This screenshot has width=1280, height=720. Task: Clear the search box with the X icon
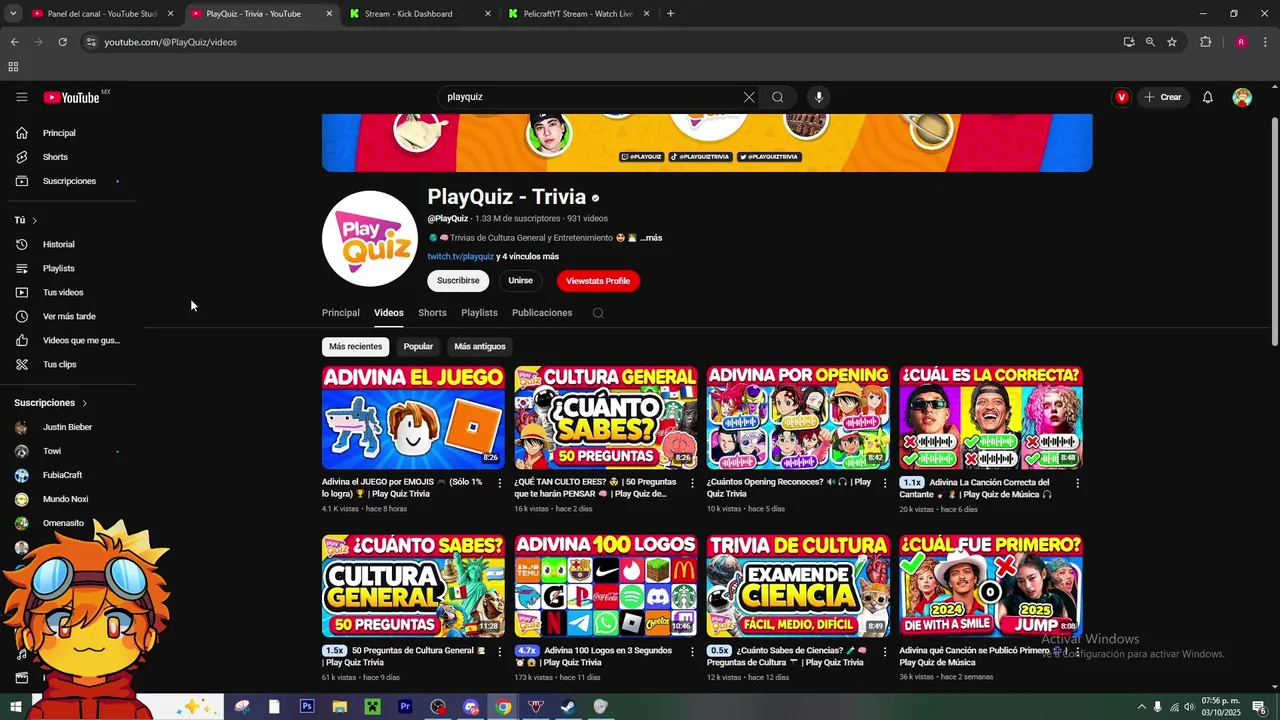coord(748,97)
